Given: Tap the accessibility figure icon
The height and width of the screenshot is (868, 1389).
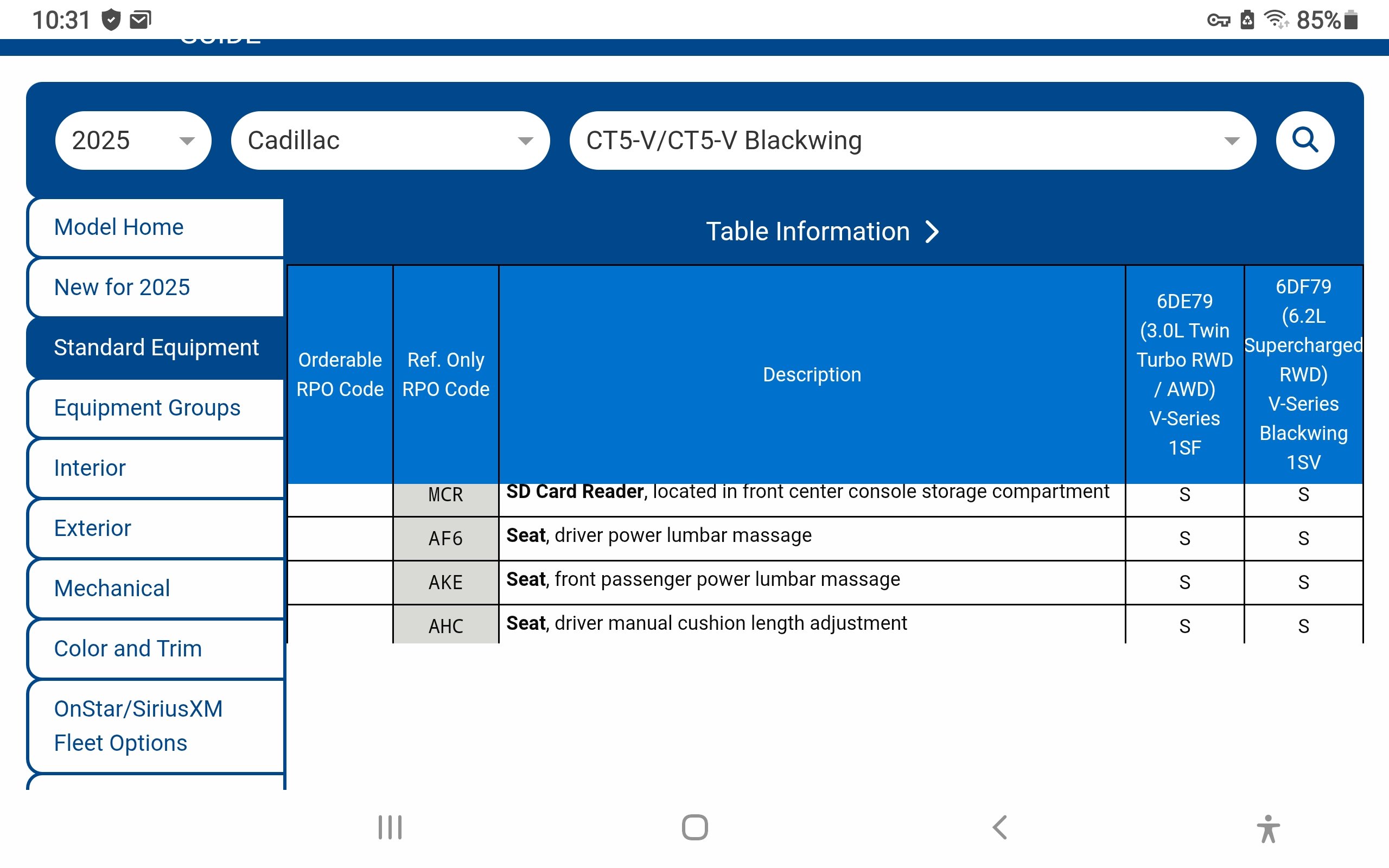Looking at the screenshot, I should (x=1268, y=828).
